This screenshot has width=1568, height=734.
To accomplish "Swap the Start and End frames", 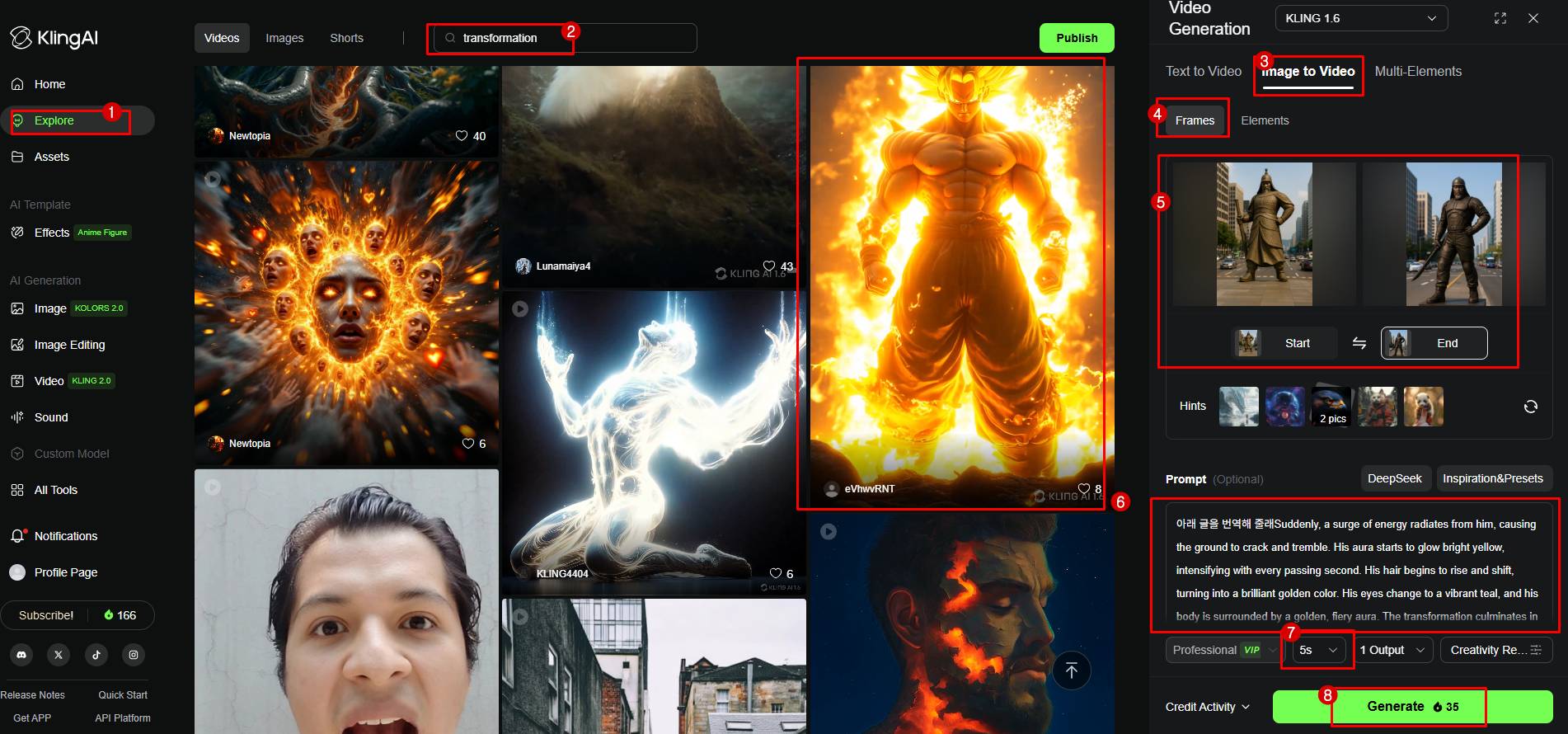I will (x=1359, y=343).
